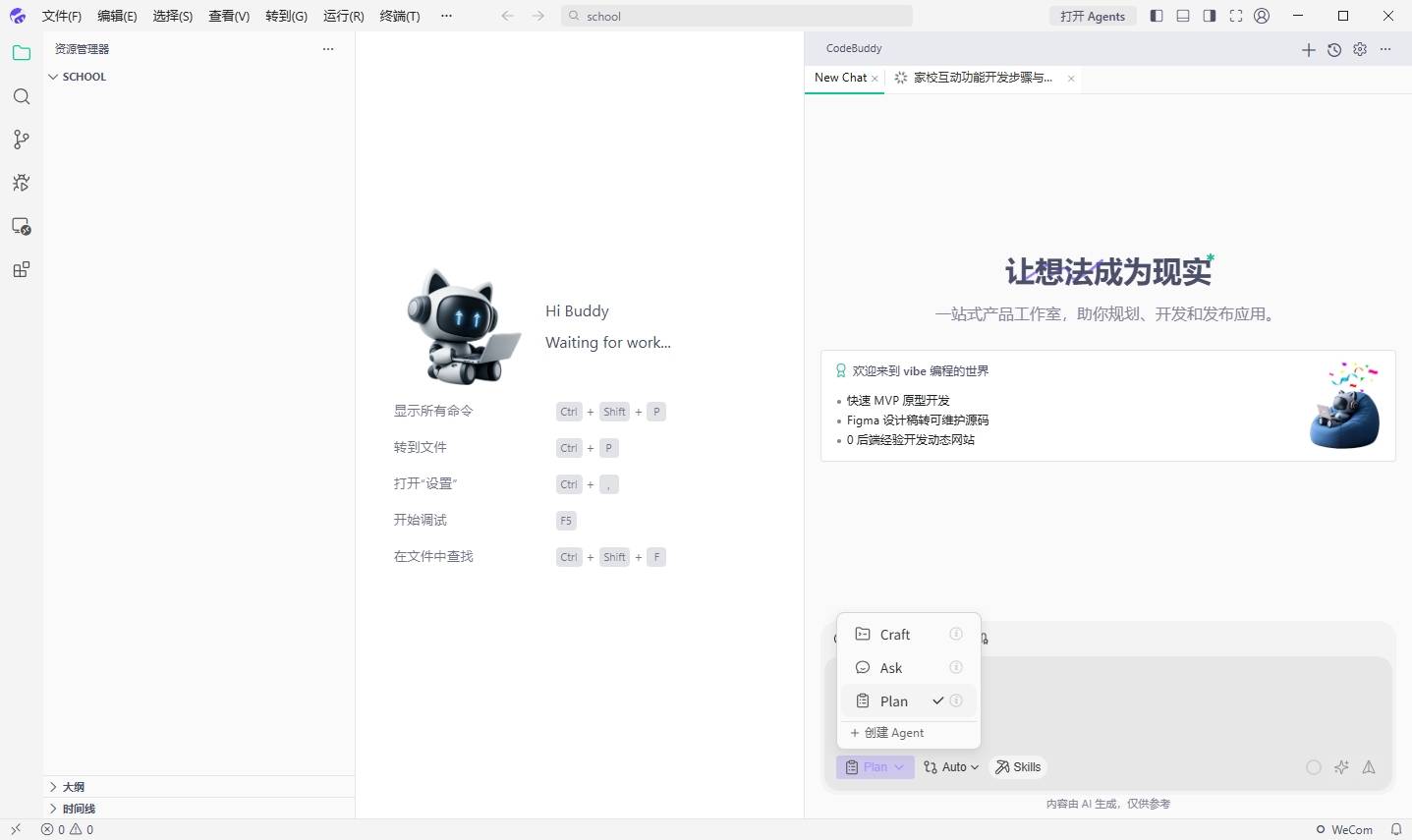Viewport: 1412px width, 840px height.
Task: Open the account profile icon in title bar
Action: pyautogui.click(x=1262, y=16)
